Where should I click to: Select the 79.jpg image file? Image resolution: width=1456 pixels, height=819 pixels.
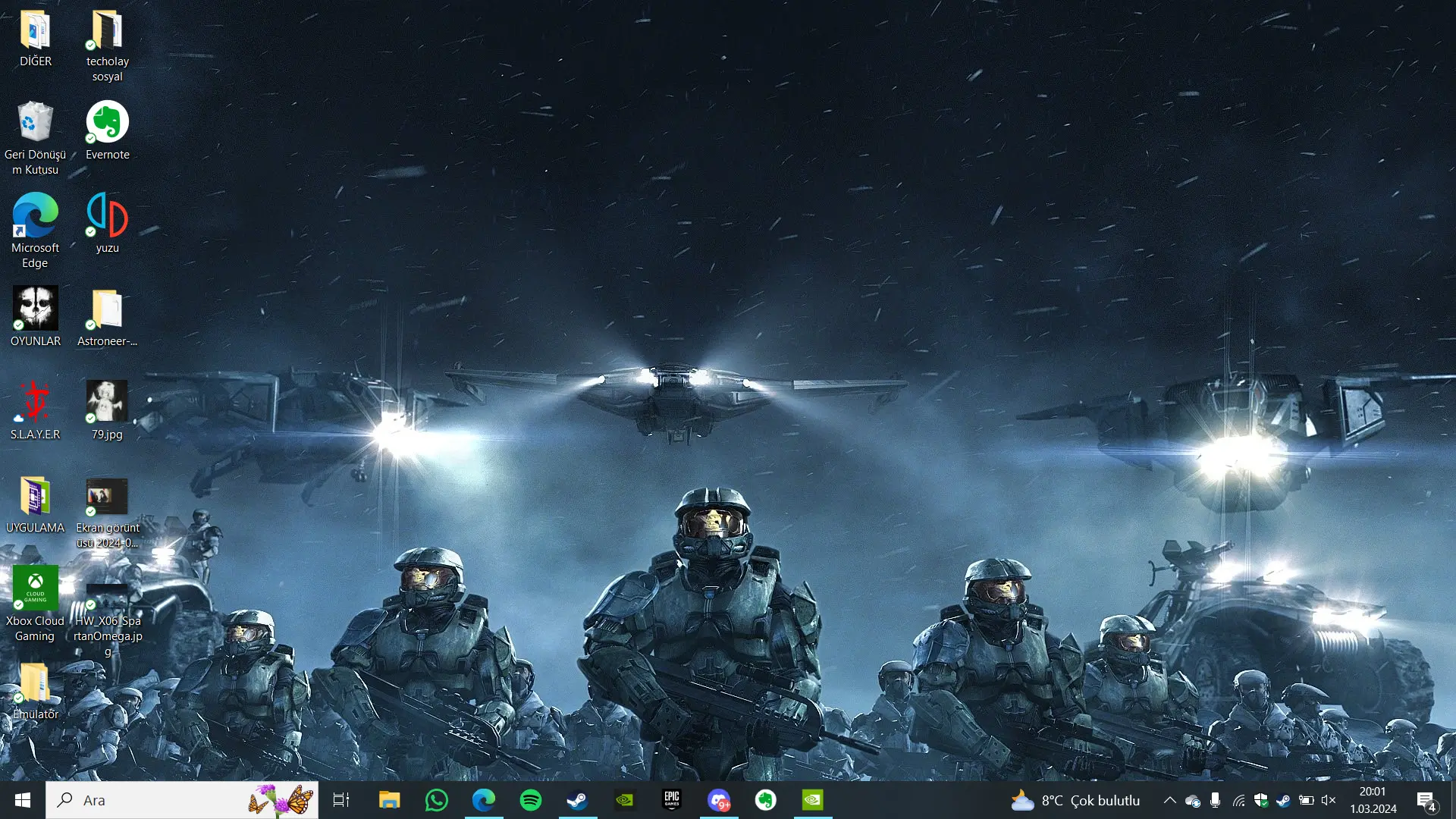click(107, 410)
